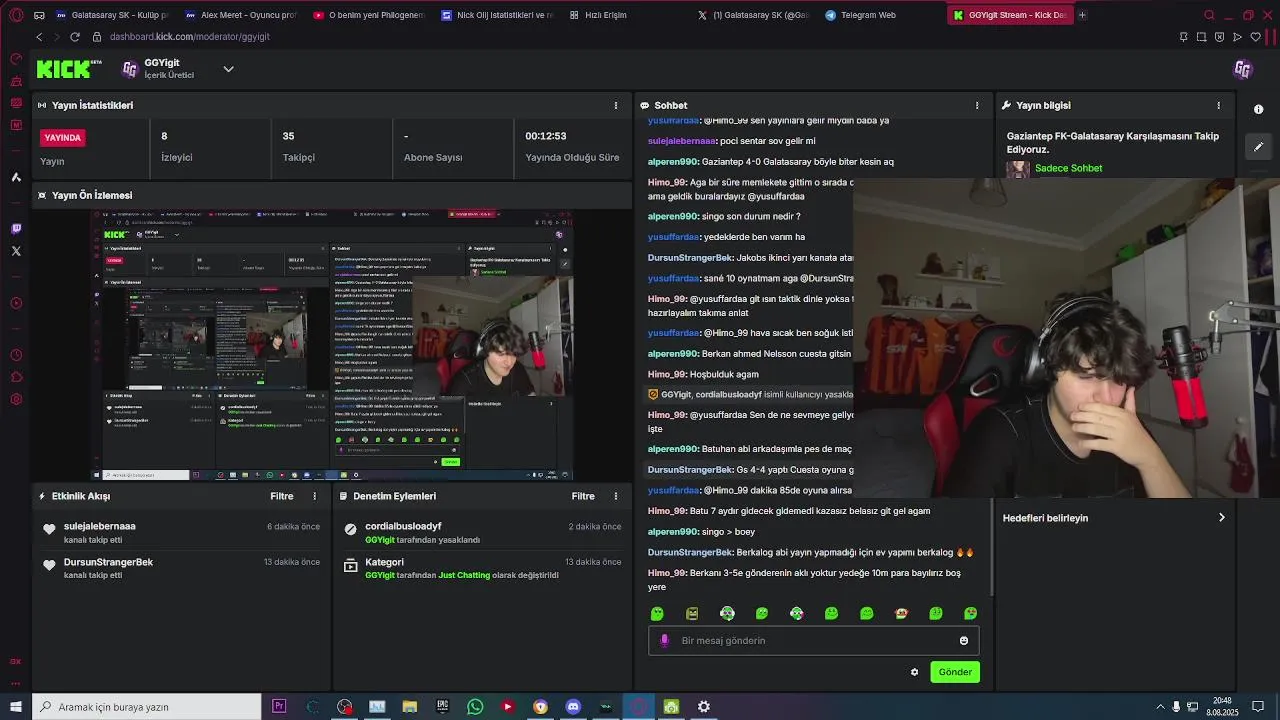Switch to X Galatasaray SK tab
The height and width of the screenshot is (720, 1280).
[x=753, y=15]
